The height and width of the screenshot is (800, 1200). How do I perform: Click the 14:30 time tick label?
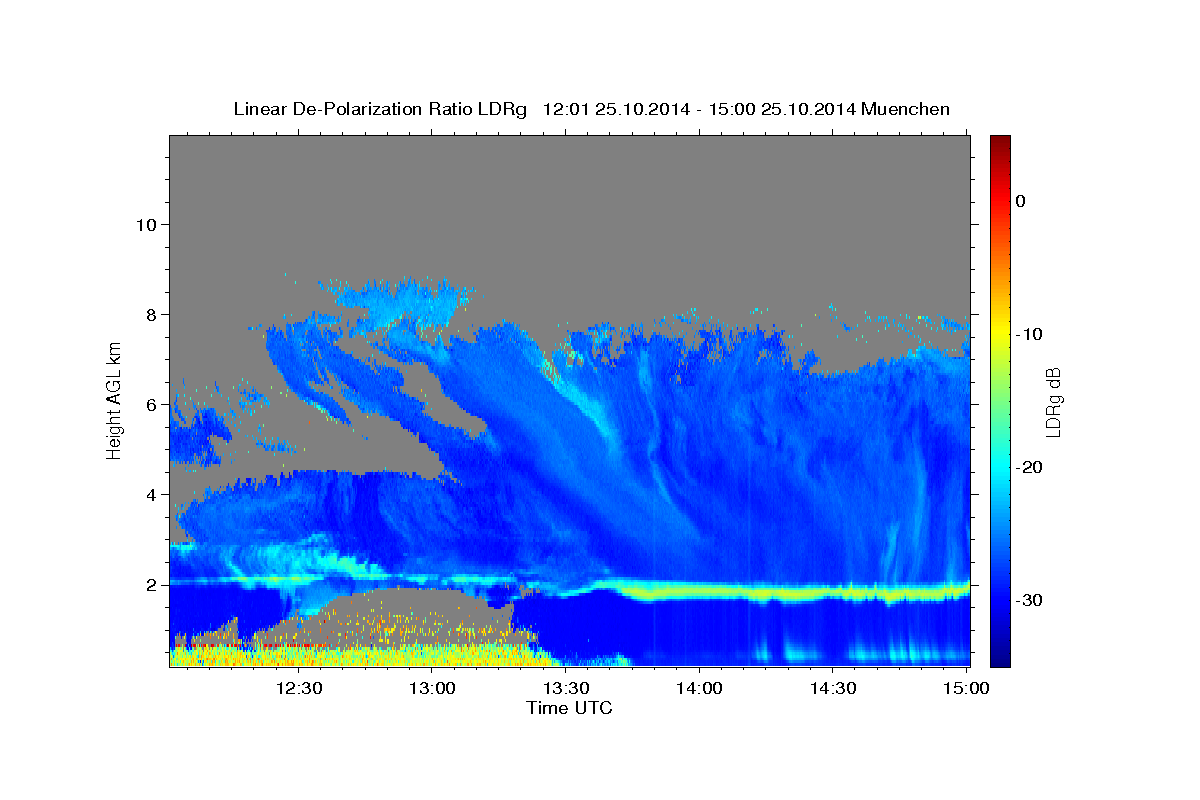832,689
